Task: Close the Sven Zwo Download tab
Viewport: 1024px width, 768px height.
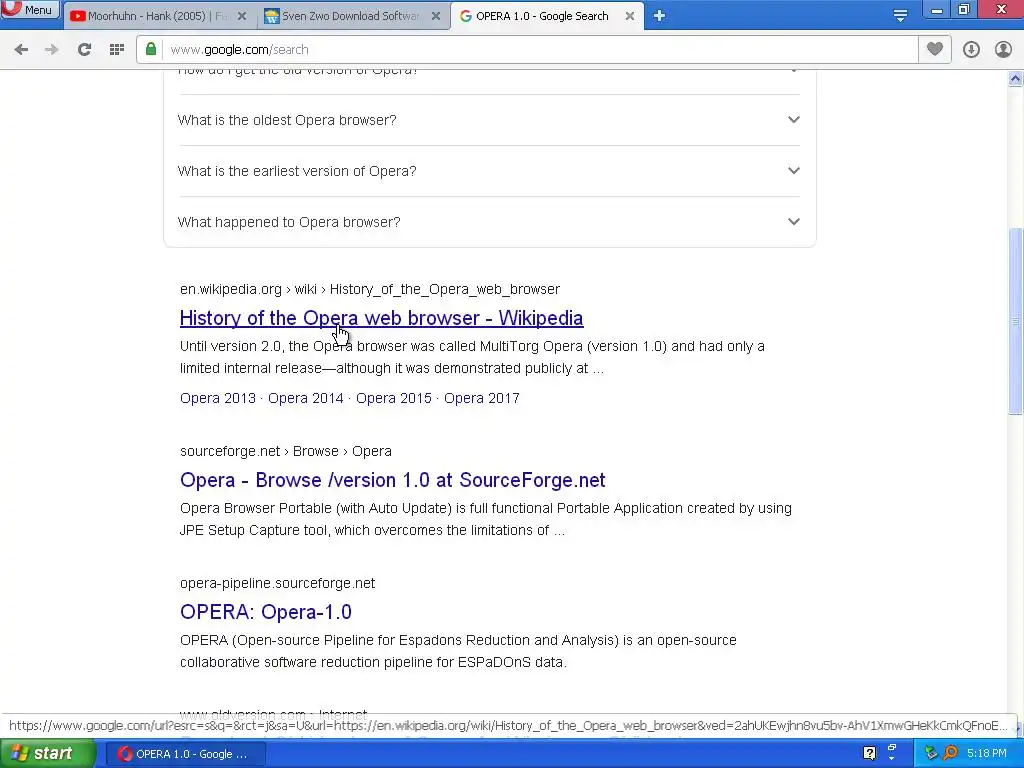Action: [x=436, y=16]
